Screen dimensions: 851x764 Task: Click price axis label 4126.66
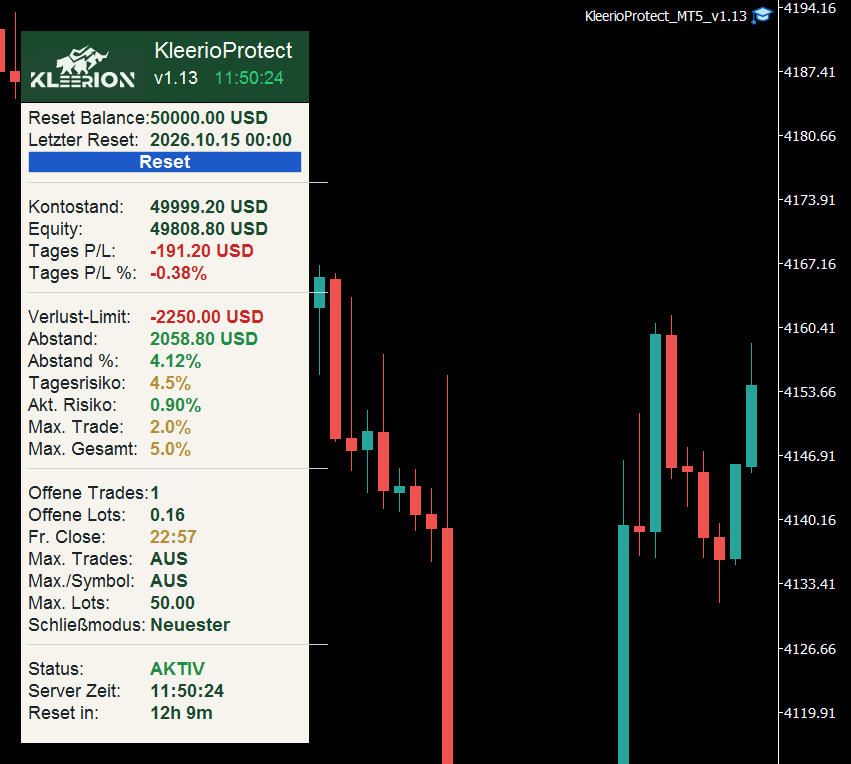coord(810,650)
